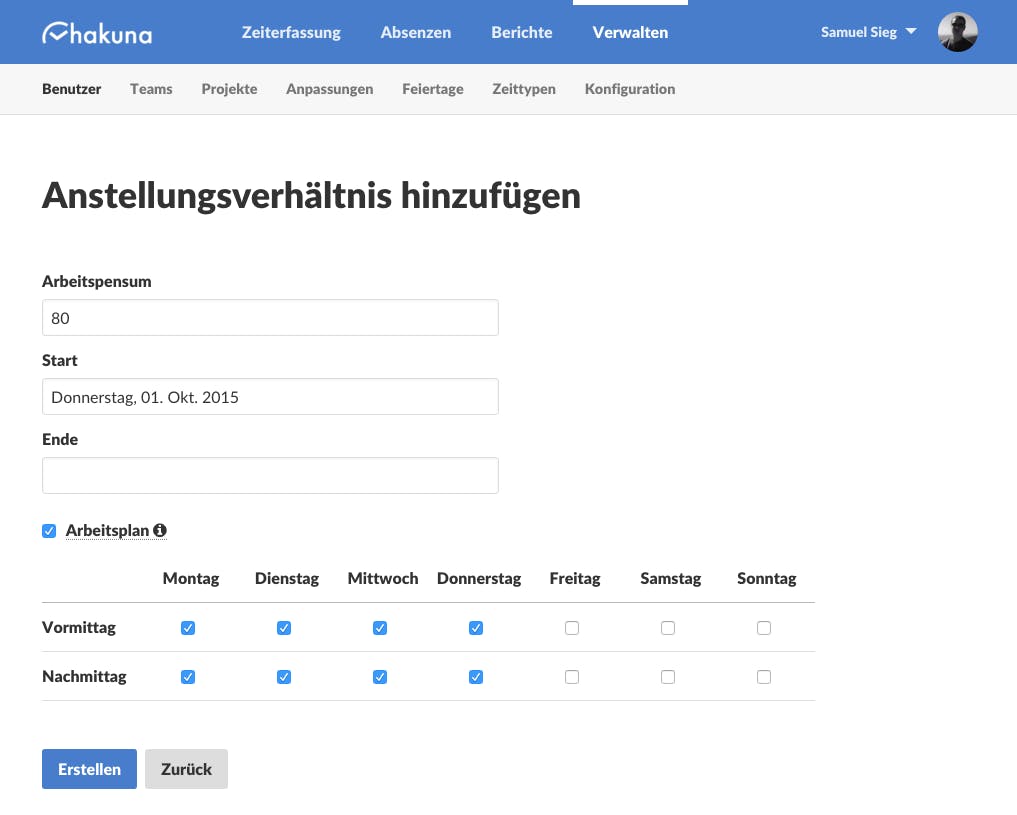Uncheck Dienstag Vormittag
1017x815 pixels.
pyautogui.click(x=284, y=628)
